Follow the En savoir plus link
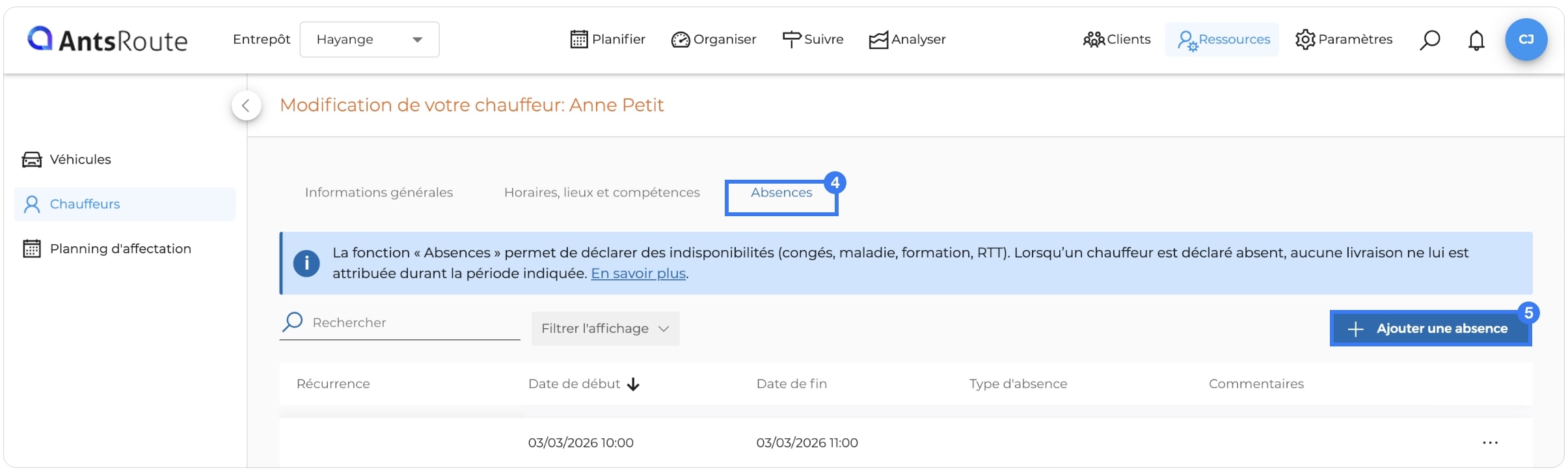 (638, 273)
